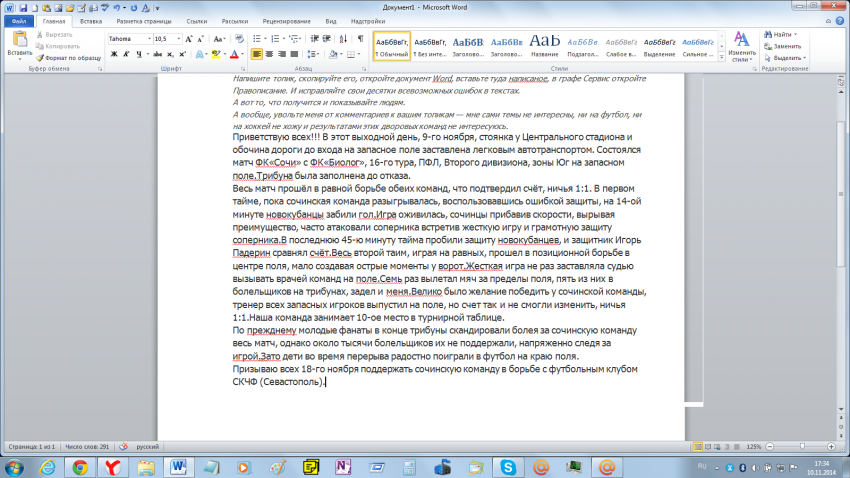The image size is (850, 478).
Task: Click the Вставить paste button
Action: [x=19, y=45]
